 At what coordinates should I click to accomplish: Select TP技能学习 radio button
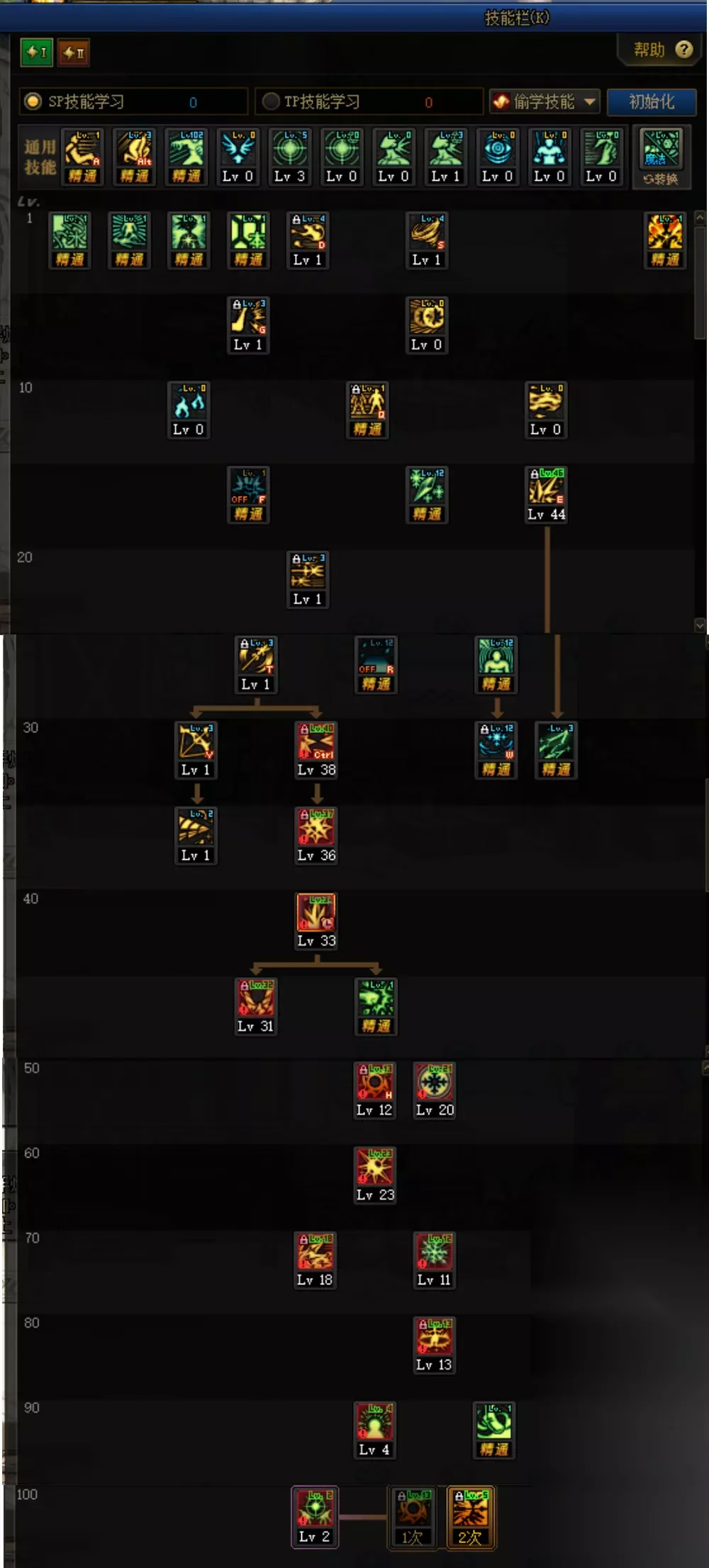pyautogui.click(x=270, y=101)
